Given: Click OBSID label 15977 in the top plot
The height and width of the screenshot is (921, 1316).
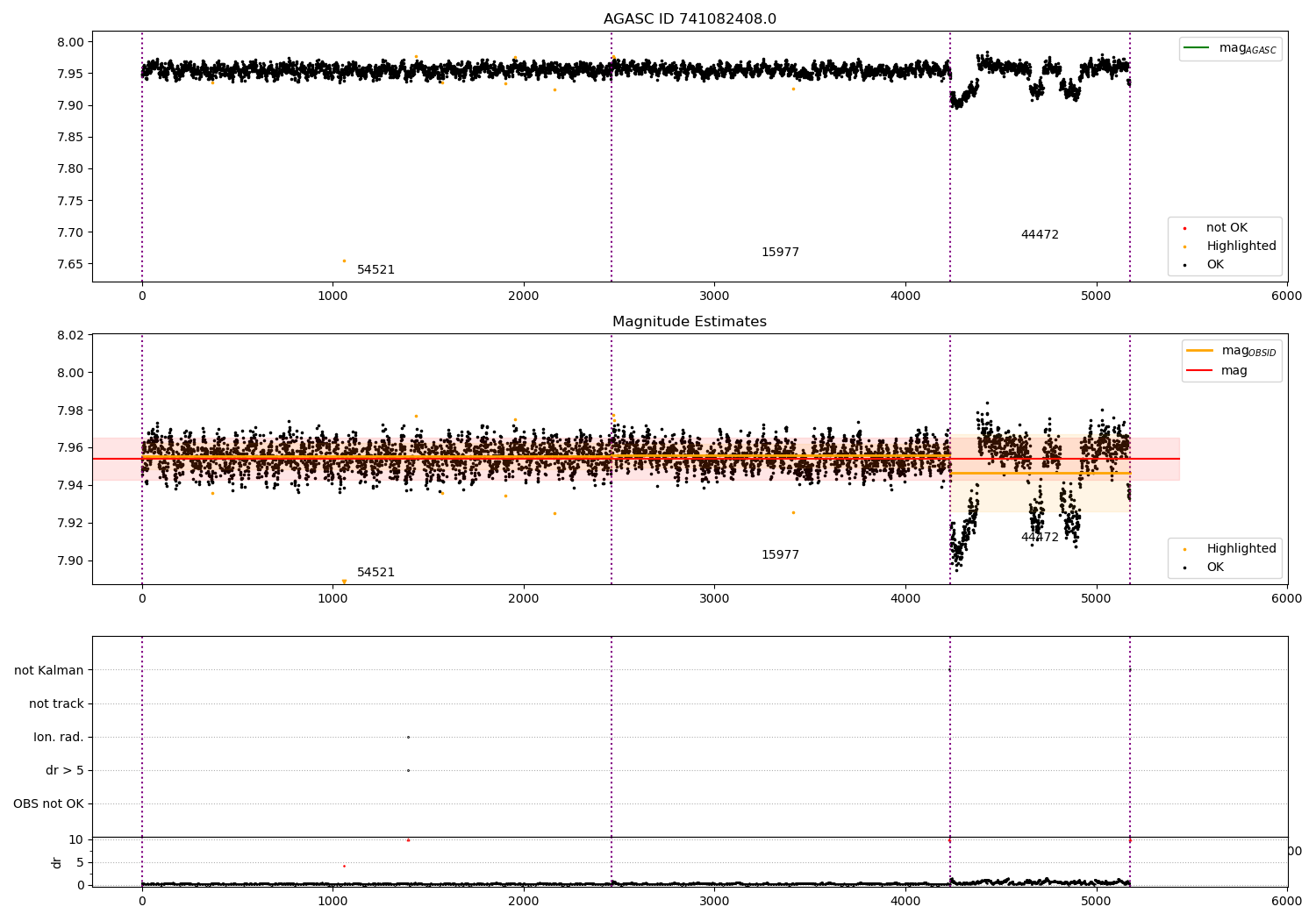Looking at the screenshot, I should 780,253.
